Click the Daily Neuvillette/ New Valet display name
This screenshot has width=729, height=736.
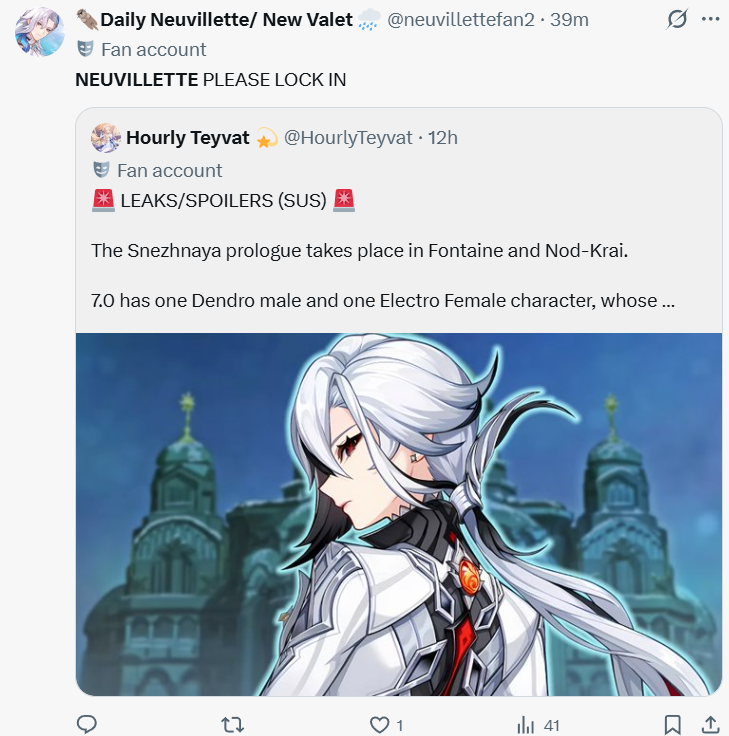pos(226,20)
